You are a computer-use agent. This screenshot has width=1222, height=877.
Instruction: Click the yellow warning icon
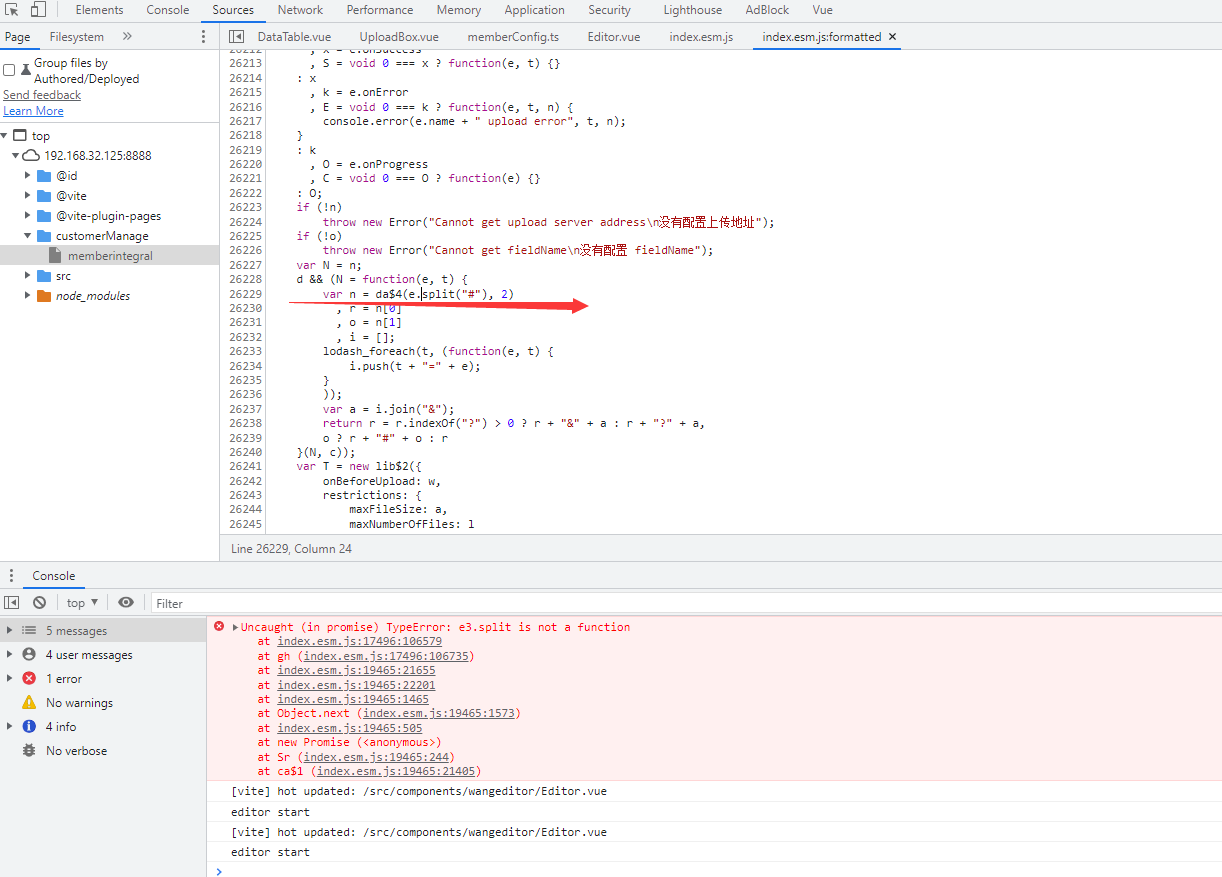coord(29,703)
